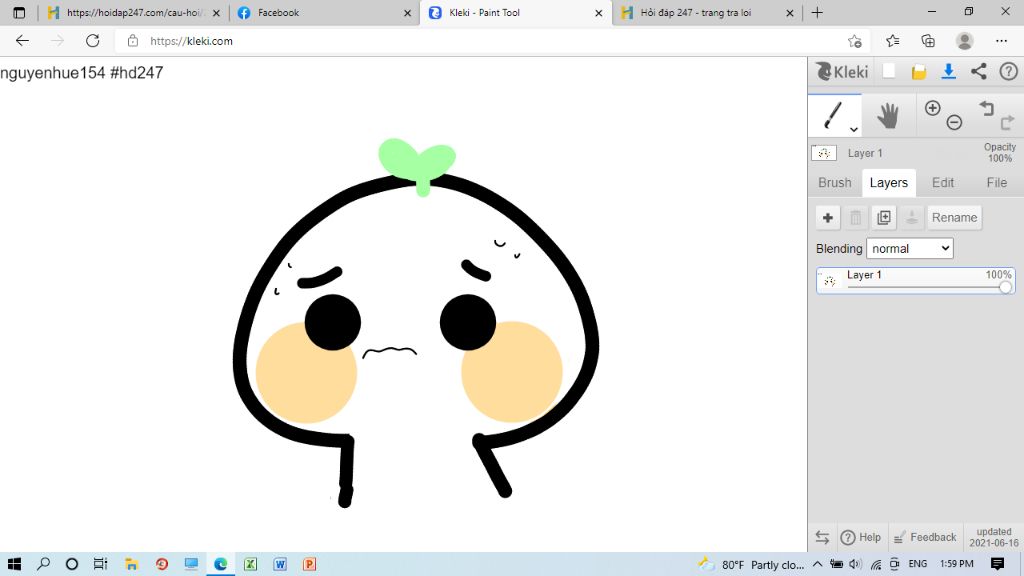
Task: Open File Explorer from the taskbar
Action: (131, 564)
